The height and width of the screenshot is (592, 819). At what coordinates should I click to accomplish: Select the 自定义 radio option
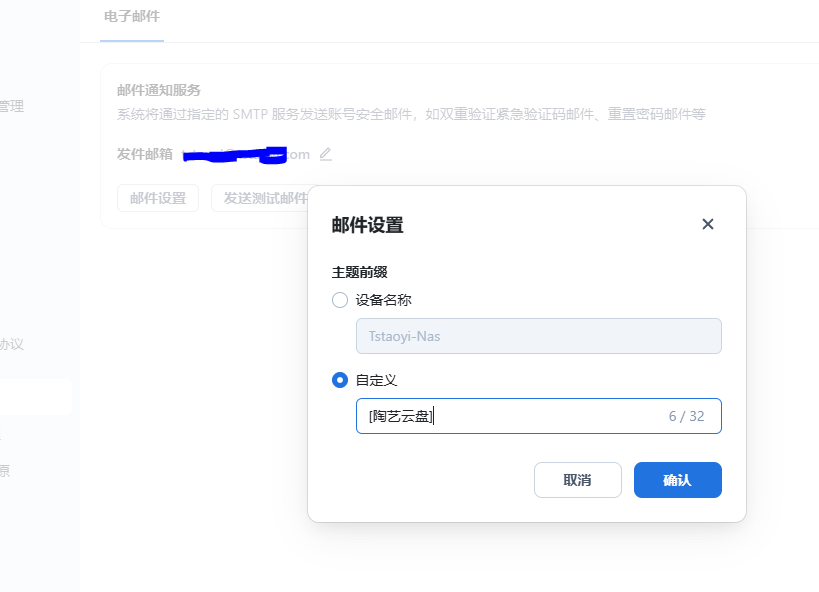pyautogui.click(x=340, y=380)
